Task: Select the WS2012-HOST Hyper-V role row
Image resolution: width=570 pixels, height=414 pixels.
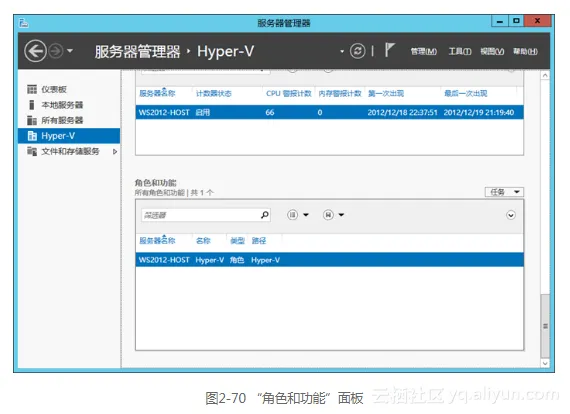Action: (x=329, y=260)
